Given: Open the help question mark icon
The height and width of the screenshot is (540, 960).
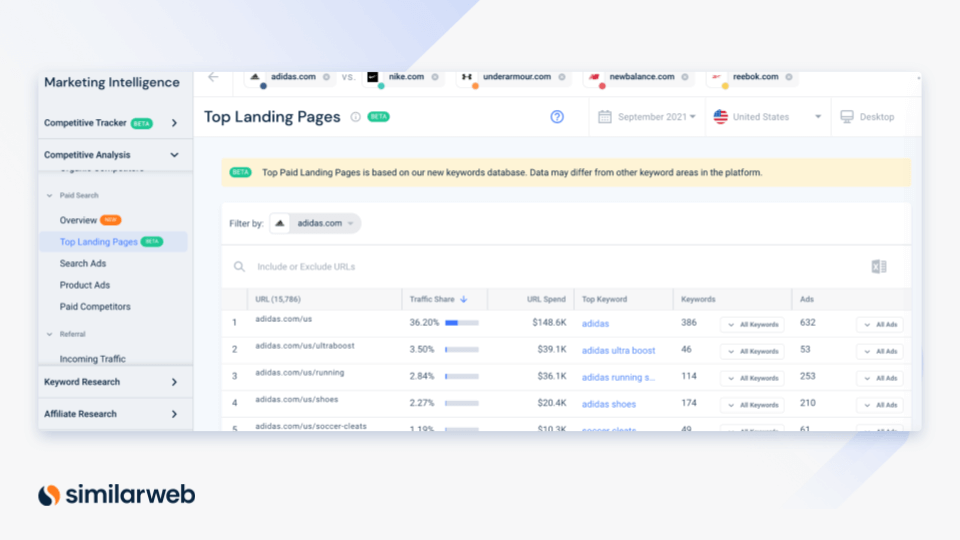Looking at the screenshot, I should pos(557,117).
